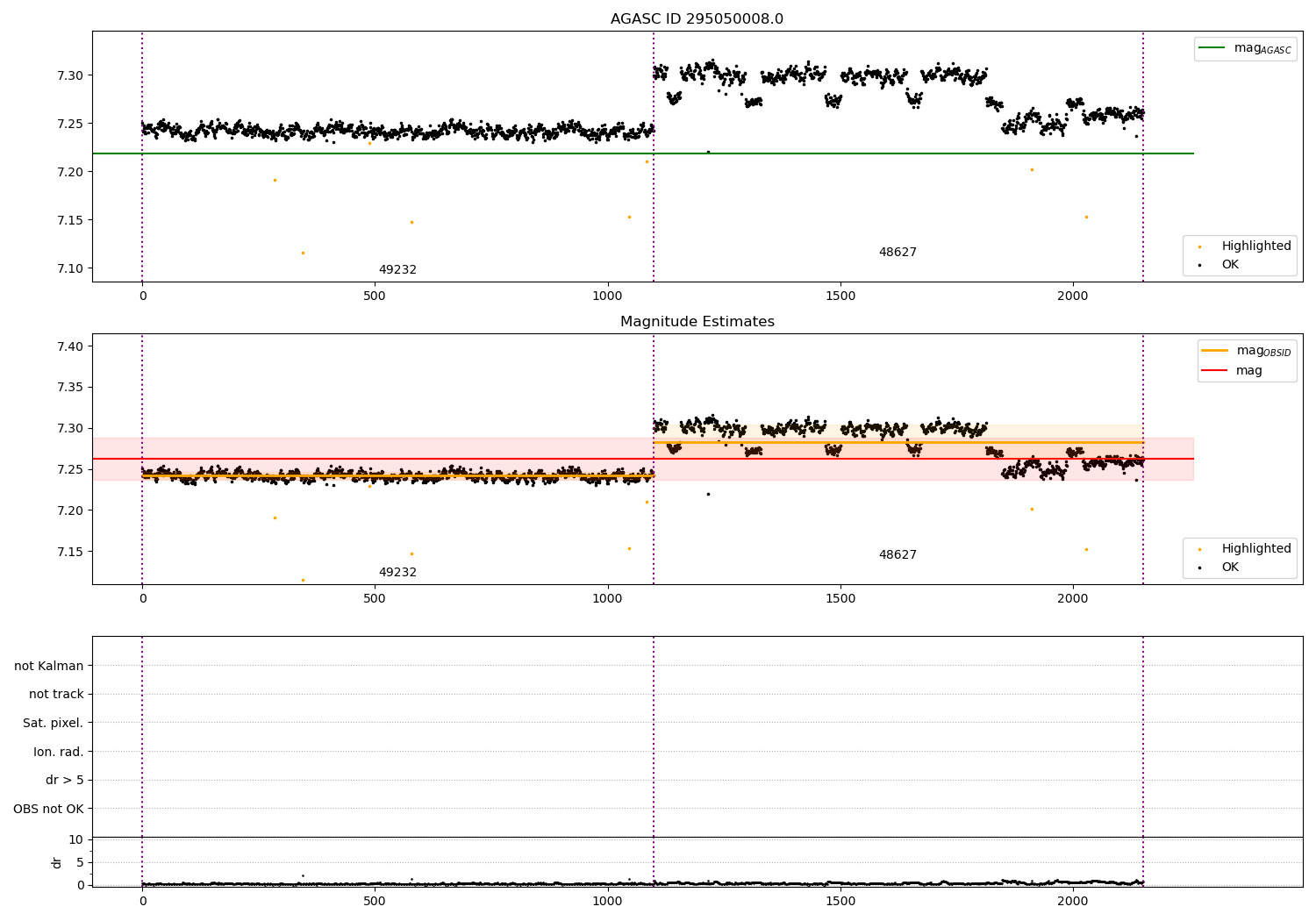The image size is (1316, 921).
Task: Click the 1500 x tick under AGASC ID plot
Action: click(840, 296)
